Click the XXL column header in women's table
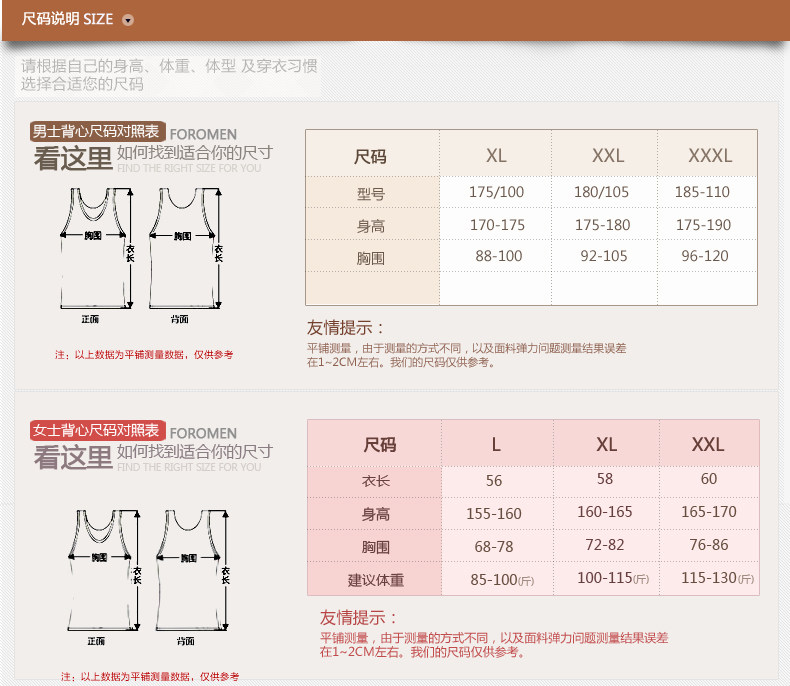Screen dimensions: 790x686 point(708,444)
